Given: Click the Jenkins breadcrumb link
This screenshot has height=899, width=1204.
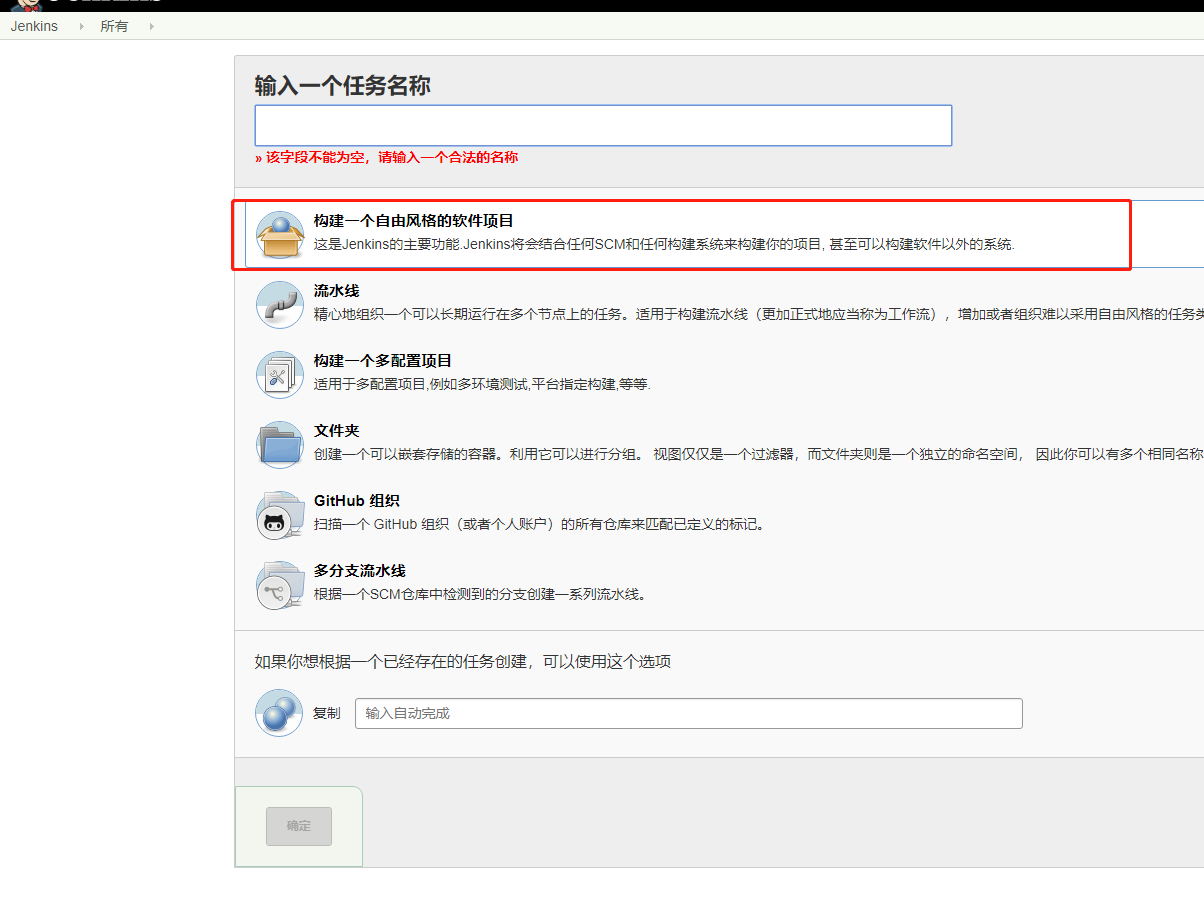Looking at the screenshot, I should point(34,26).
